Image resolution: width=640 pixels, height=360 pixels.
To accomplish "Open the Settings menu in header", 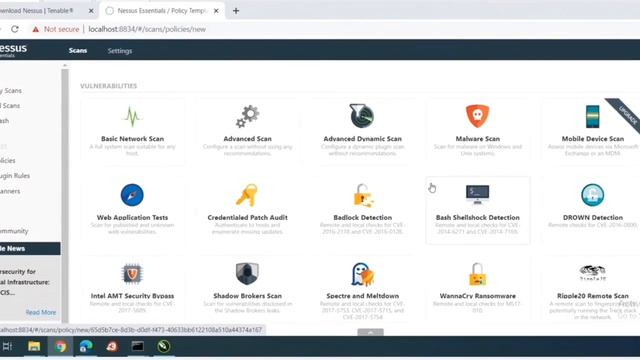I will 120,51.
